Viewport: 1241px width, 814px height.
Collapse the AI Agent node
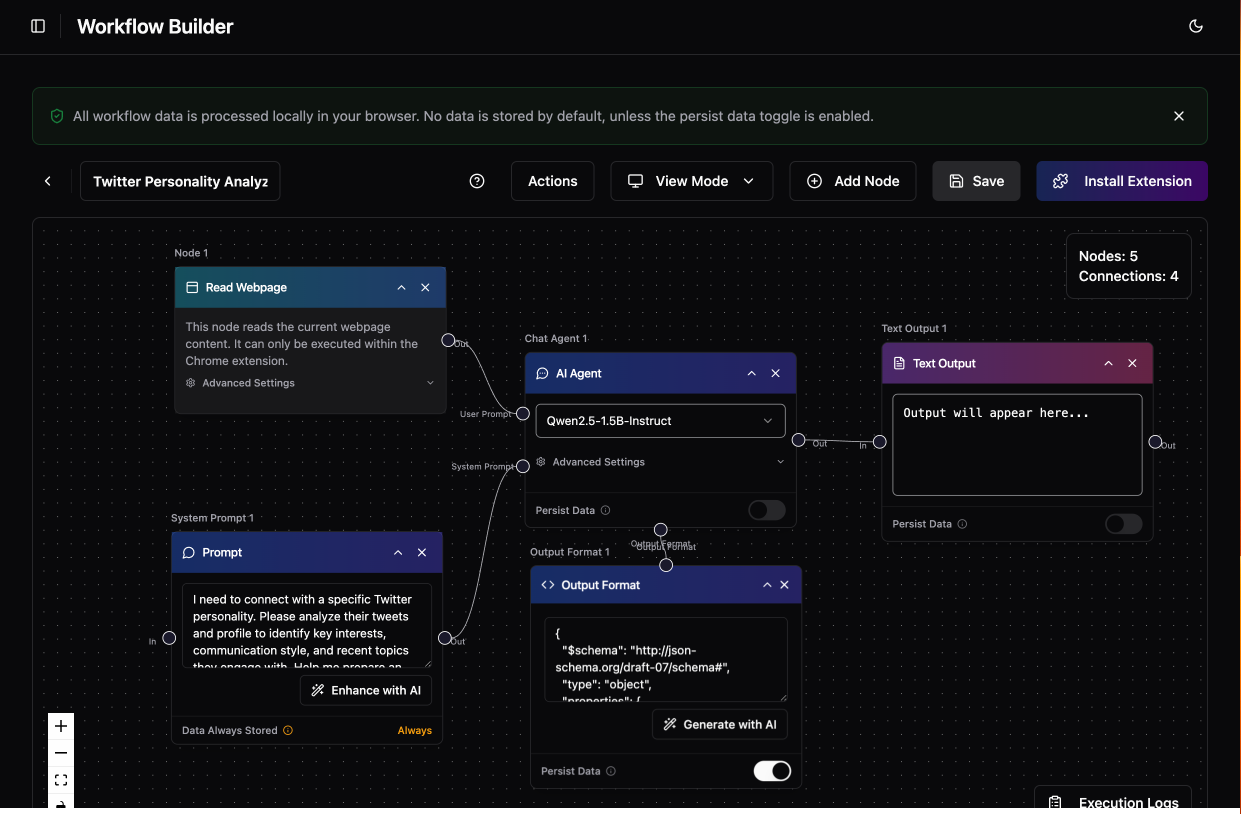click(751, 373)
